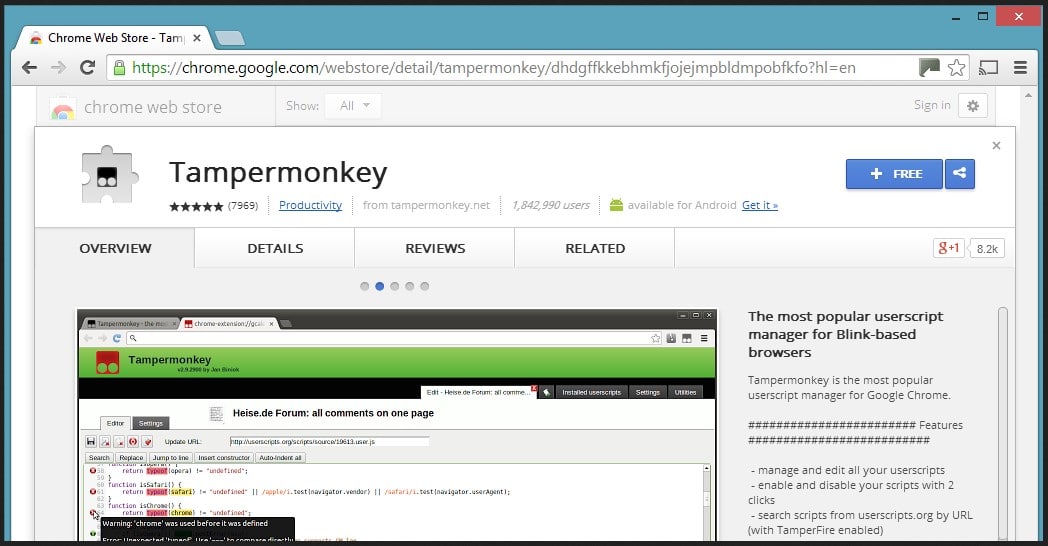Click the address bar URL field
Viewport: 1048px width, 546px height.
tap(500, 68)
